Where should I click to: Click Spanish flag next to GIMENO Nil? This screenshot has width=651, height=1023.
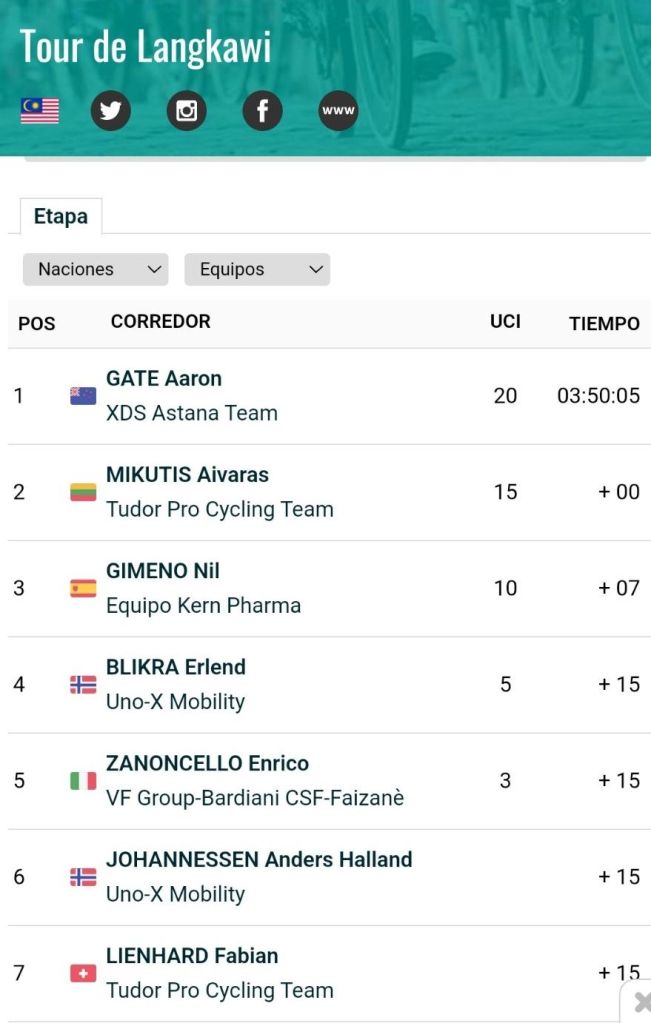83,588
